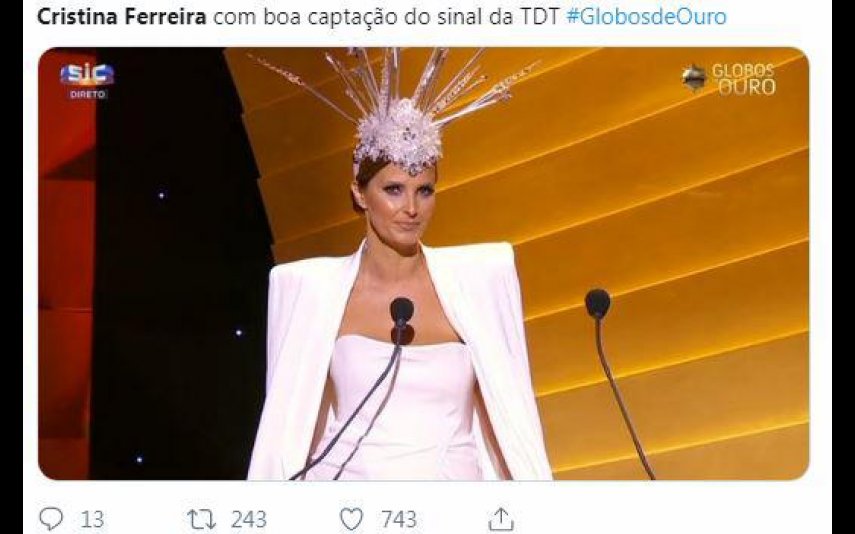Click the reply count 13
Screen dimensions: 855x534
coord(92,519)
